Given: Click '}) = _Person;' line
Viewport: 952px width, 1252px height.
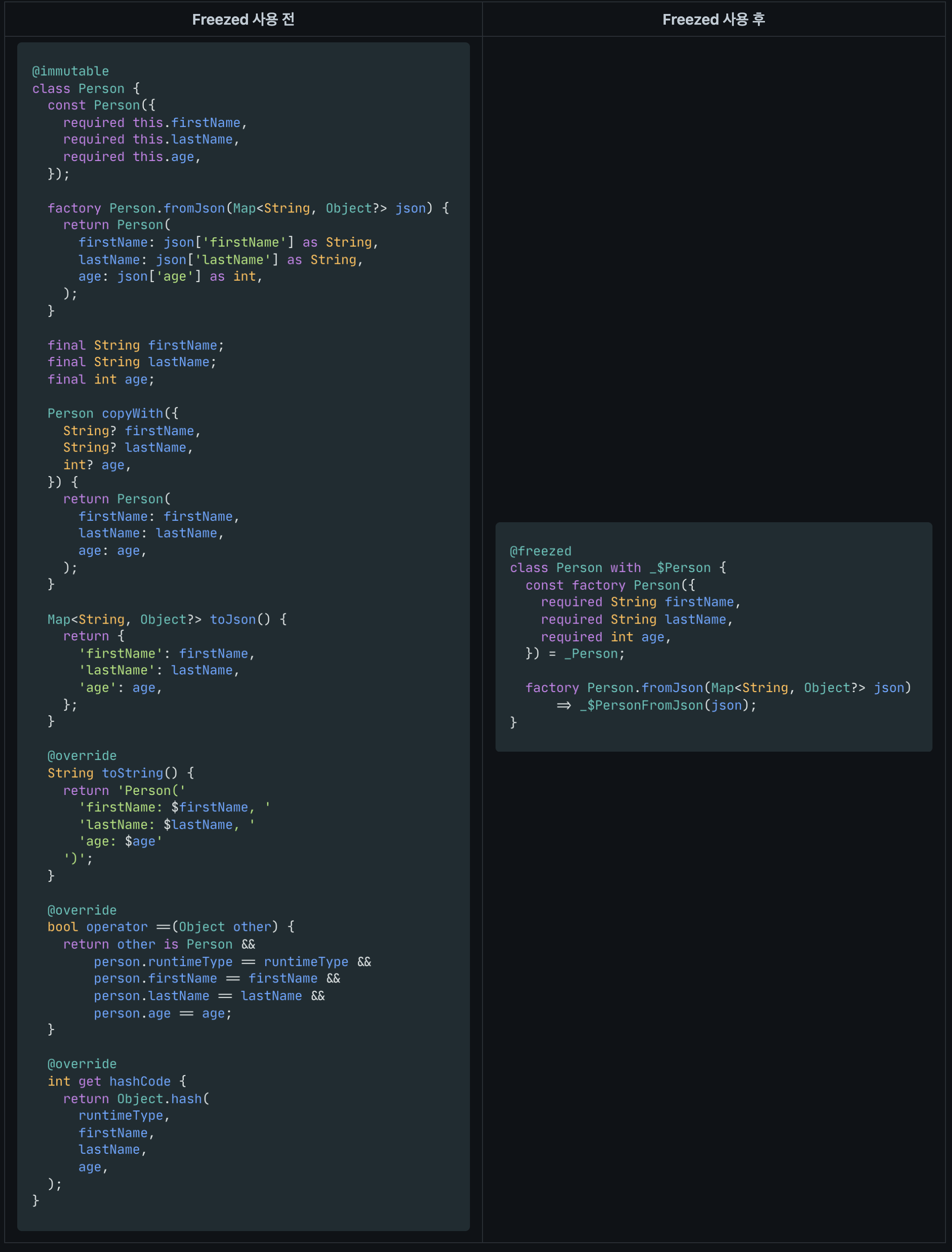Looking at the screenshot, I should pyautogui.click(x=575, y=654).
